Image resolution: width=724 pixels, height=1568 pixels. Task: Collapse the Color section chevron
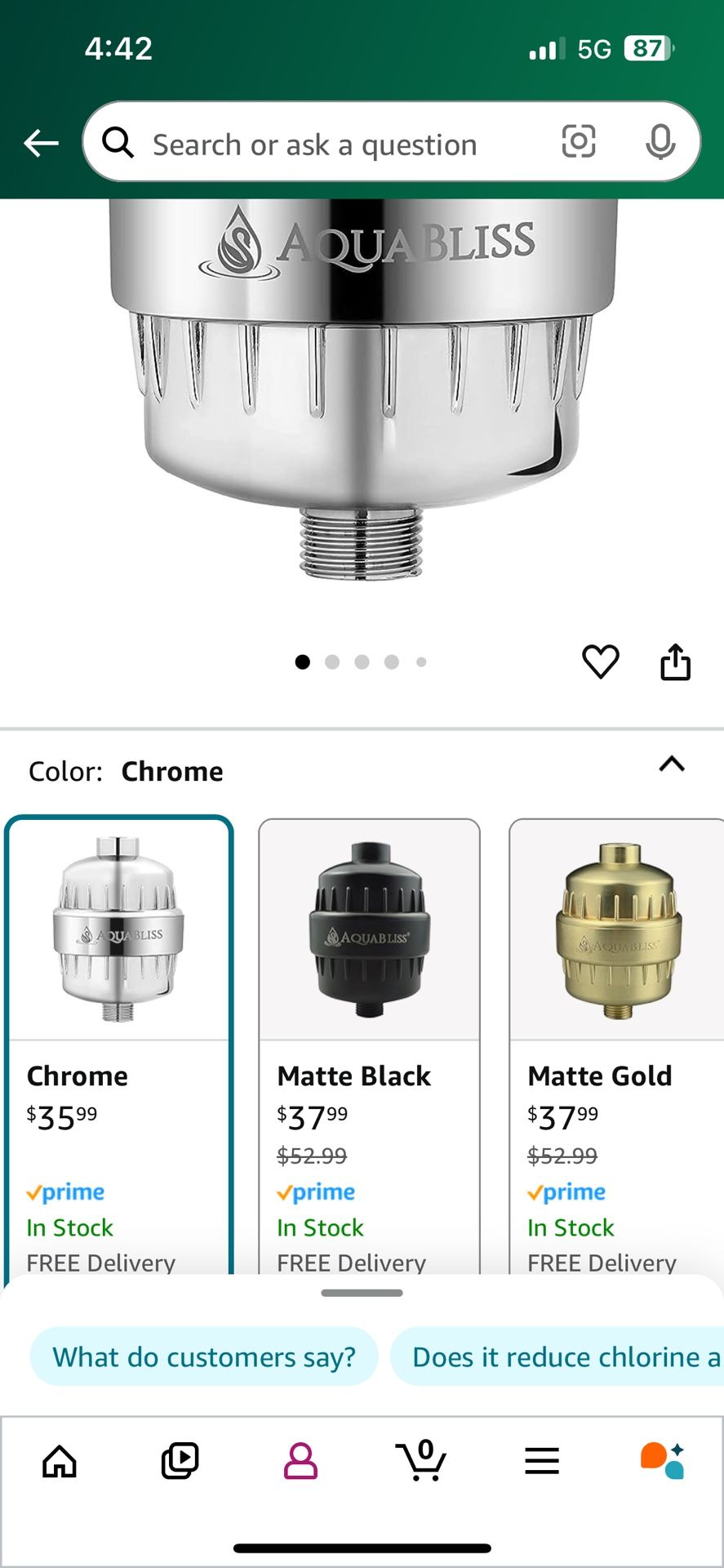(x=672, y=764)
